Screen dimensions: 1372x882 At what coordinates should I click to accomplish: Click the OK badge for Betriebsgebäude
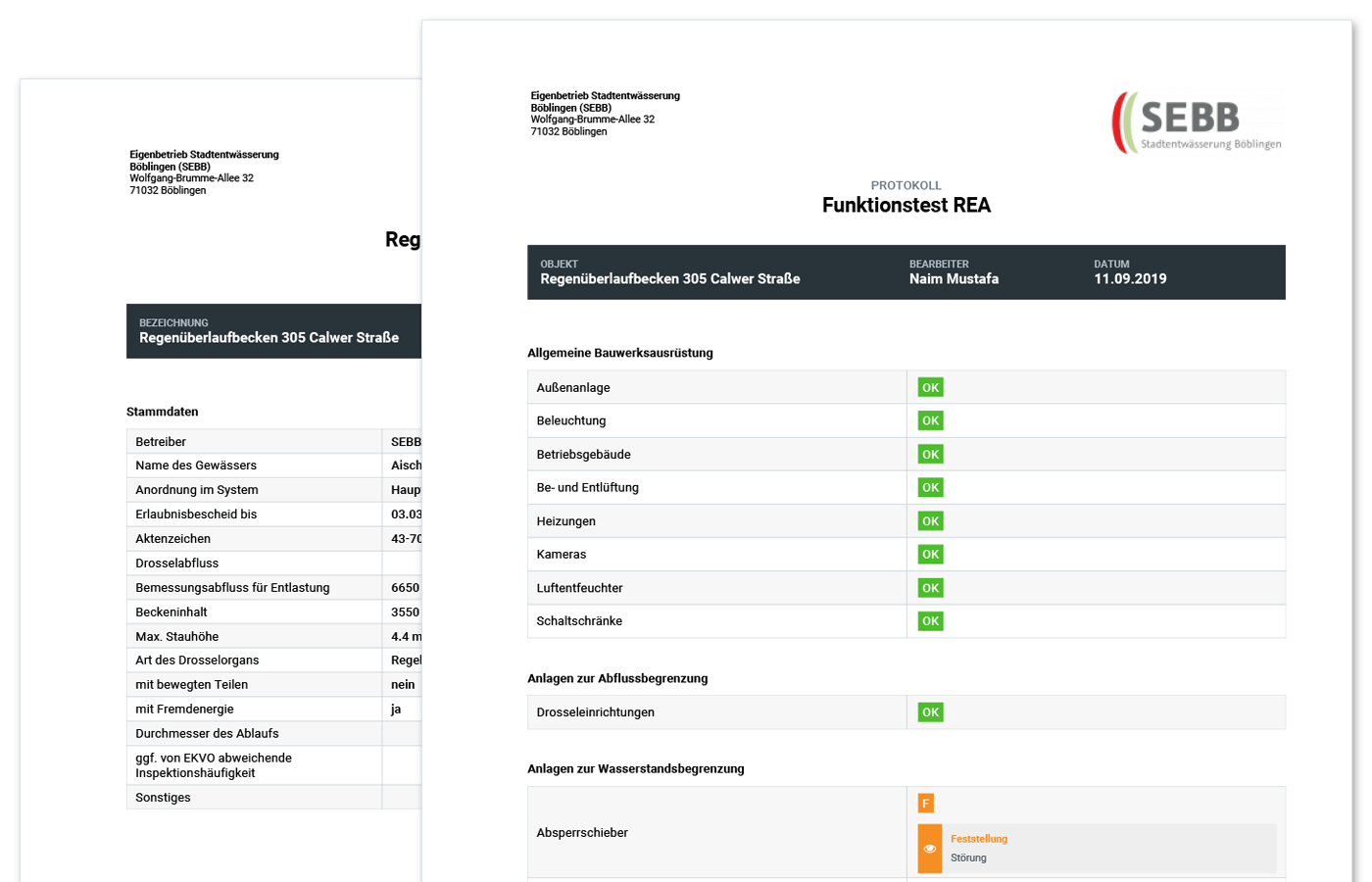(x=930, y=454)
